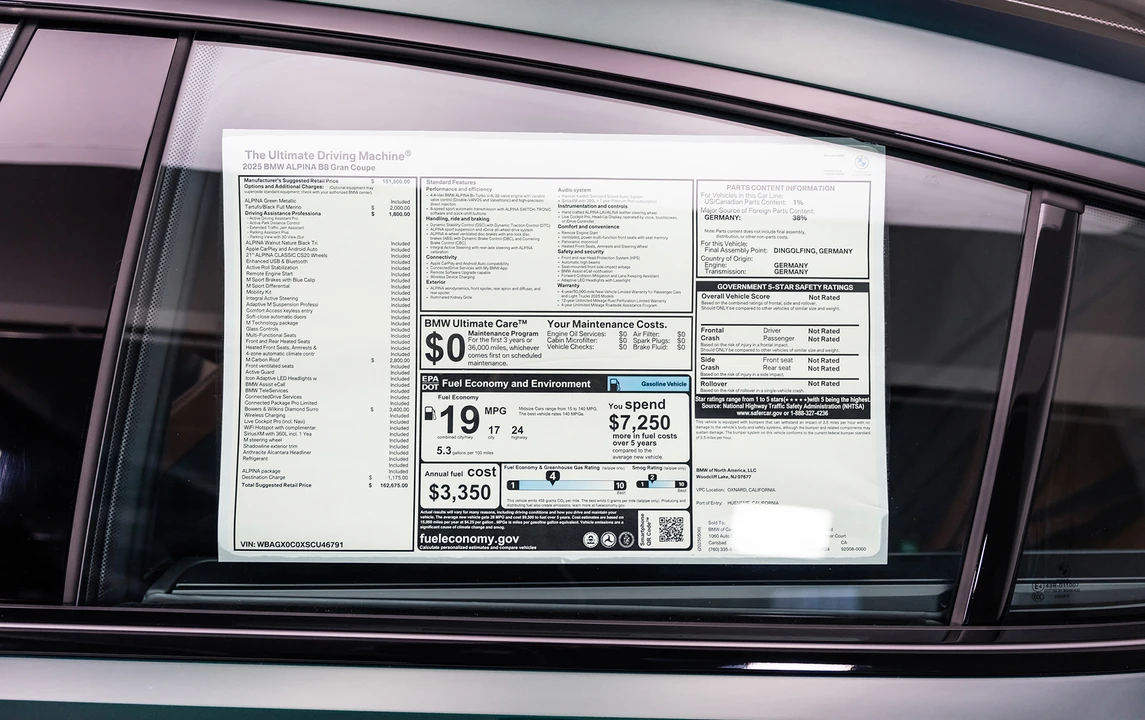This screenshot has height=720, width=1145.
Task: Click 'The Ultimate Driving Machine' headline
Action: coord(327,156)
